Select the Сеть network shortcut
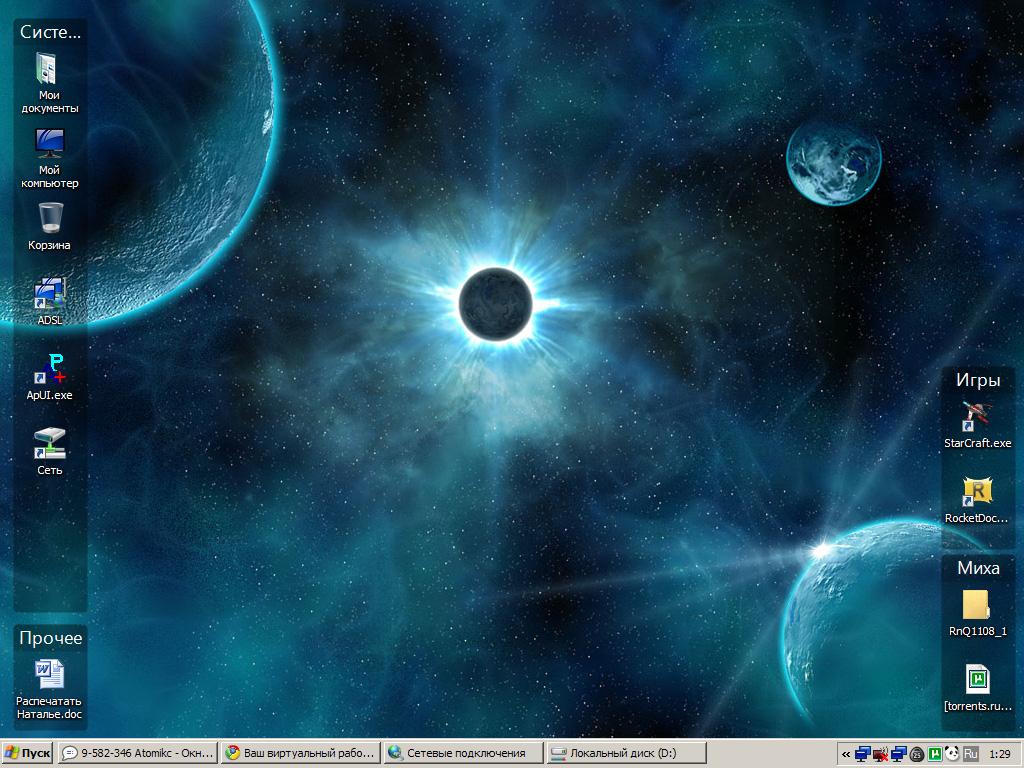The image size is (1024, 768). click(x=49, y=443)
